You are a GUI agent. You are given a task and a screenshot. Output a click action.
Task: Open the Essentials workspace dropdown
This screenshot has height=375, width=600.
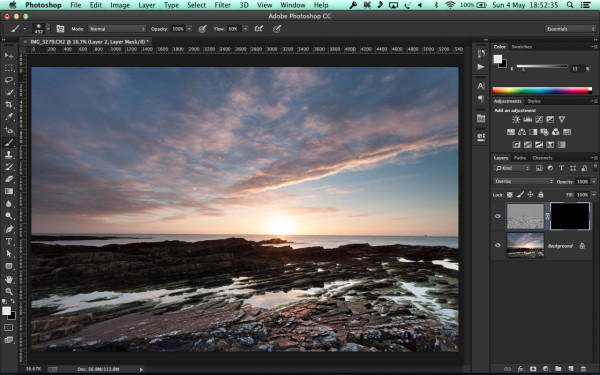pyautogui.click(x=570, y=29)
